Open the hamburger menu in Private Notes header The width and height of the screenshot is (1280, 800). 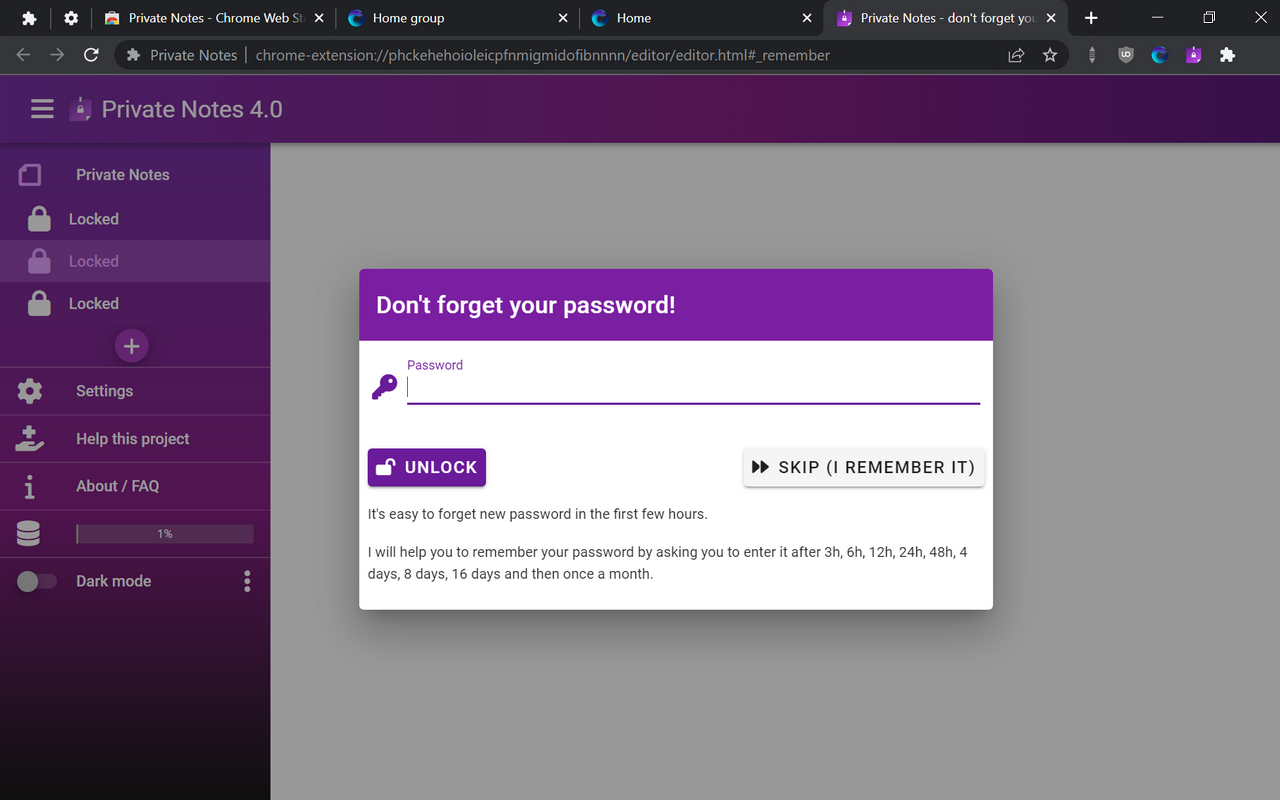click(x=42, y=109)
